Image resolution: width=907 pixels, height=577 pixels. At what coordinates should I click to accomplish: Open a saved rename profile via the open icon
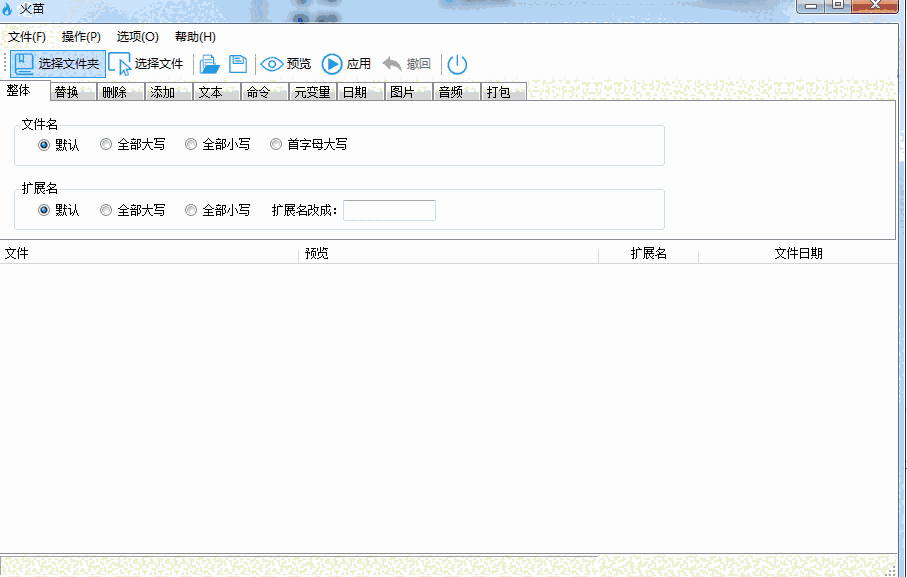tap(209, 63)
